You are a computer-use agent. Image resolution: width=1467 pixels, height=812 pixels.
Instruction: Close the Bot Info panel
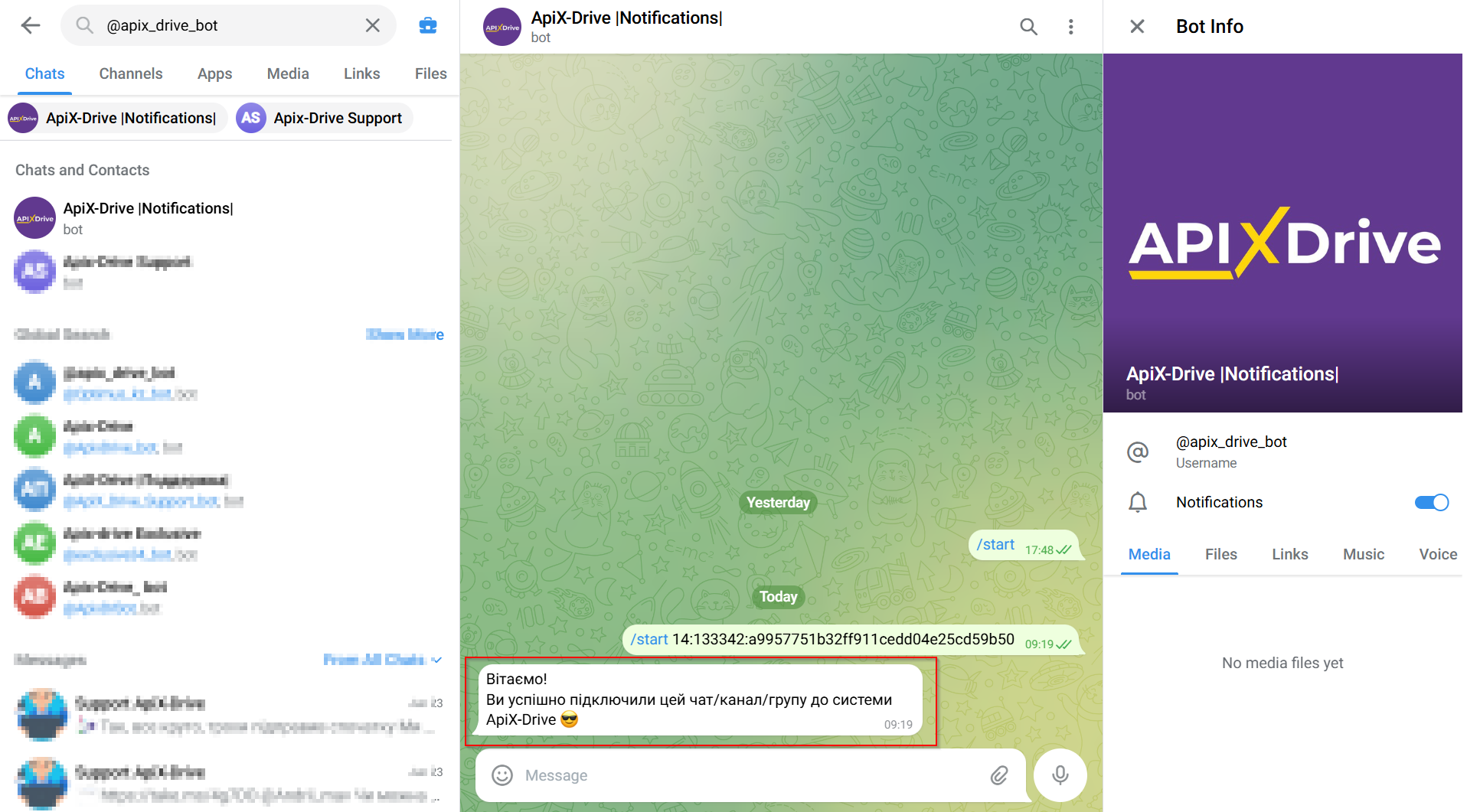pos(1137,27)
